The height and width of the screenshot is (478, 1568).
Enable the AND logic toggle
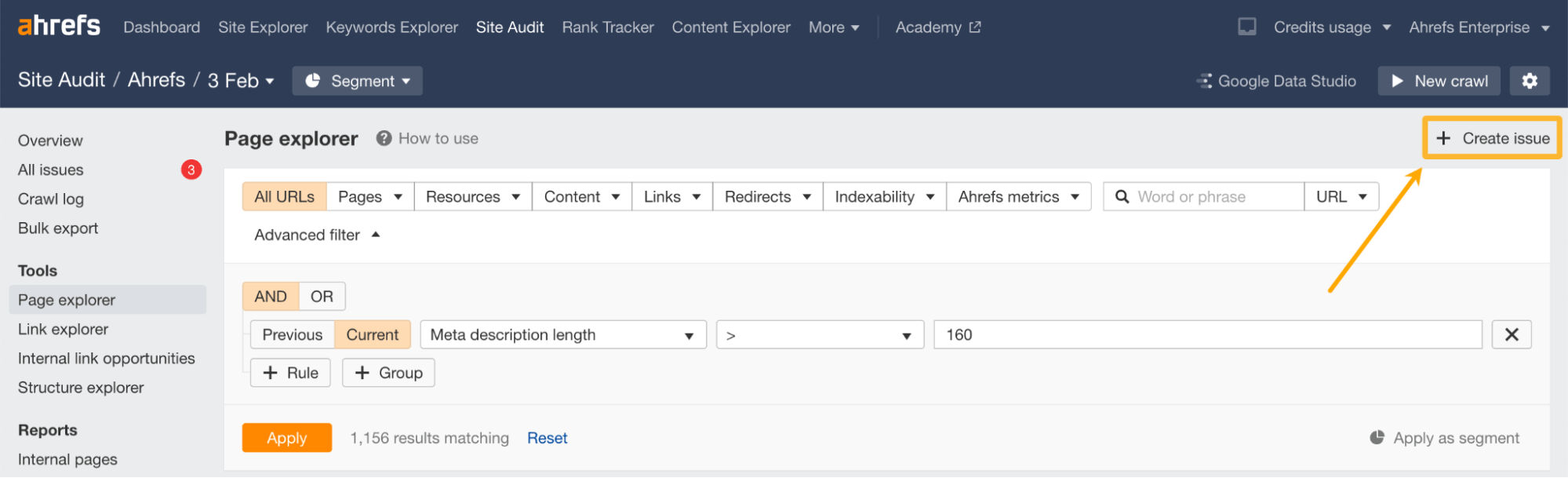(x=270, y=296)
